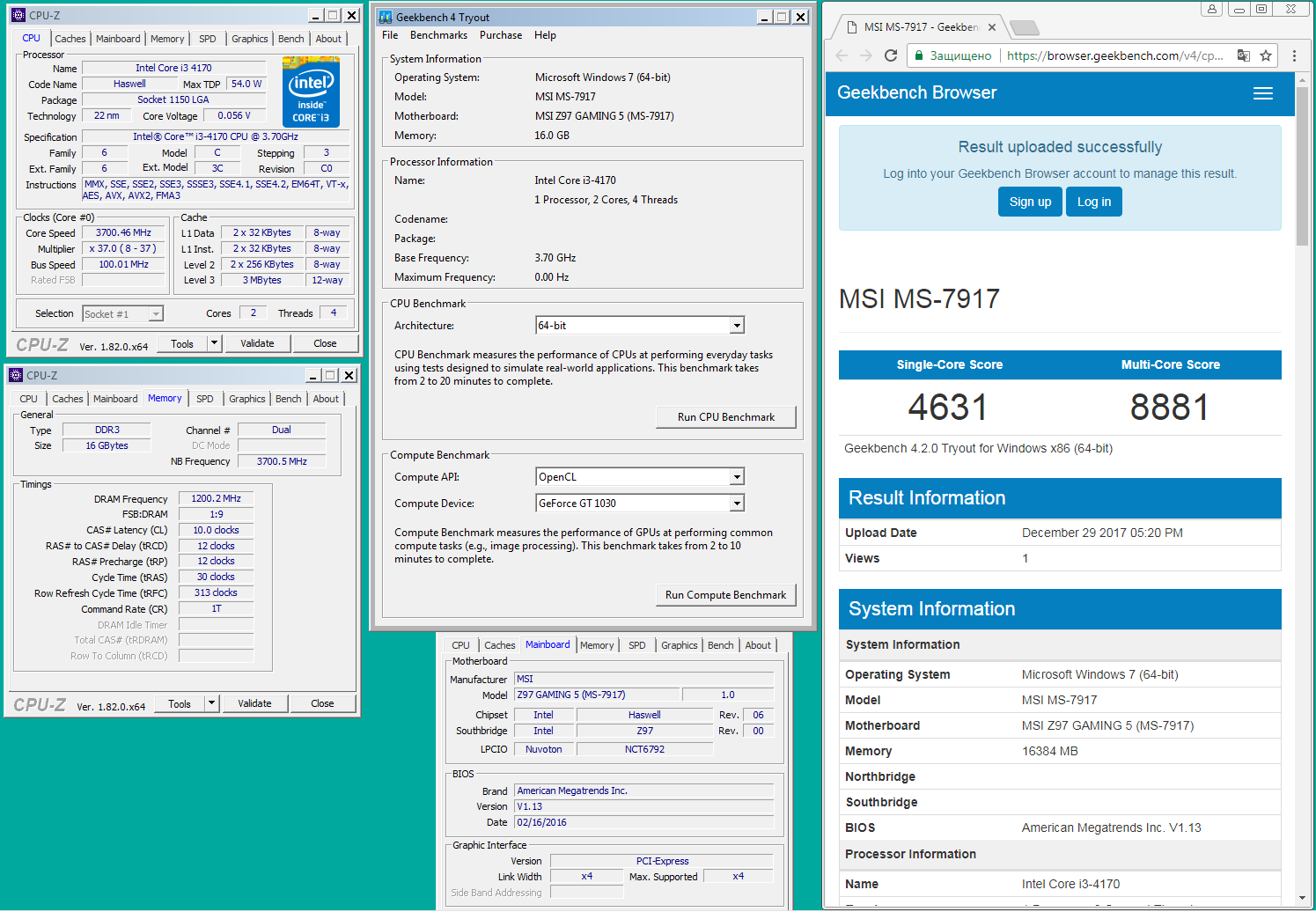Go back in Chrome browser
The width and height of the screenshot is (1316, 912).
point(842,55)
